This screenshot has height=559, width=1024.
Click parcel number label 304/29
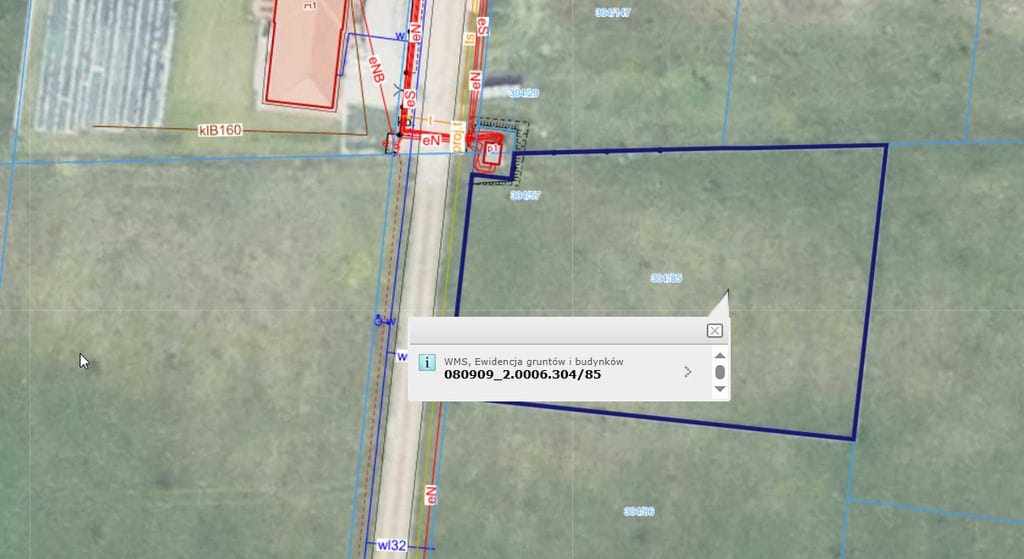click(x=524, y=92)
